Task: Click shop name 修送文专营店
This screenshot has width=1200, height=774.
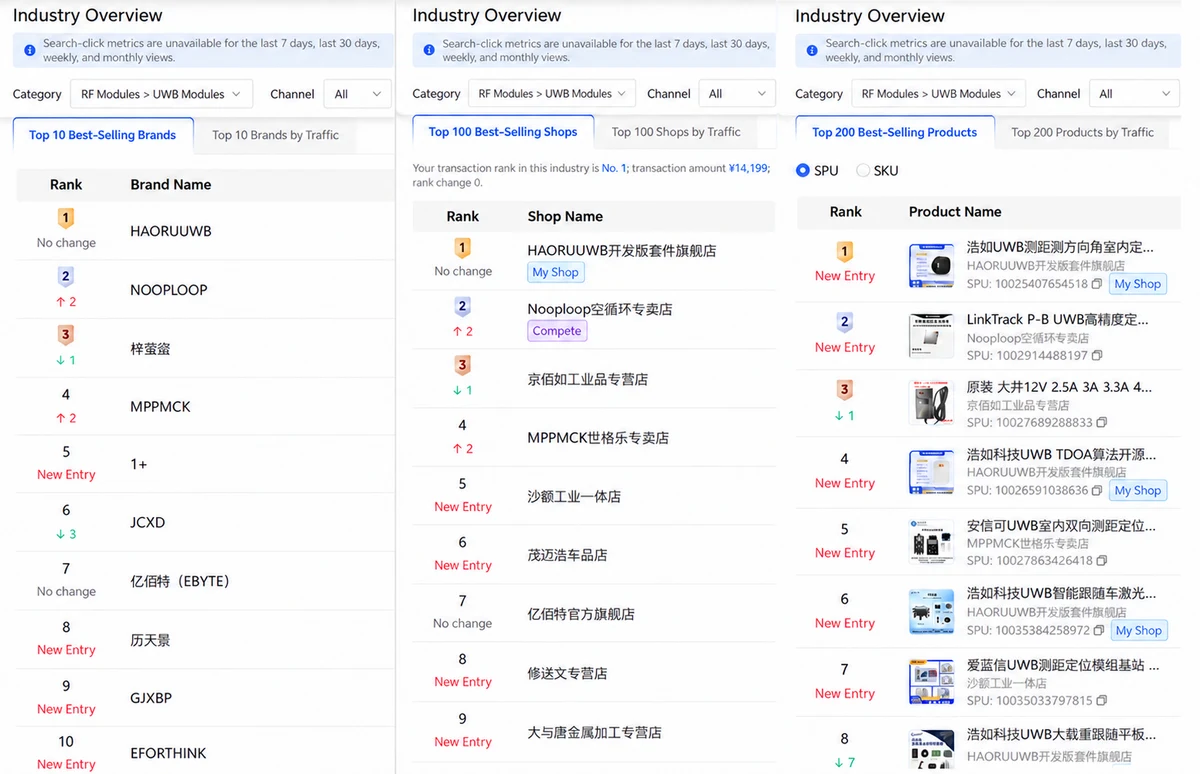Action: point(567,673)
